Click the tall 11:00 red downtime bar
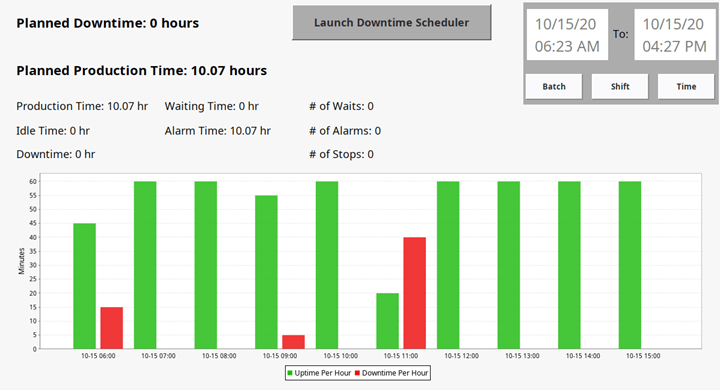Viewport: 720px width, 390px height. [x=415, y=293]
